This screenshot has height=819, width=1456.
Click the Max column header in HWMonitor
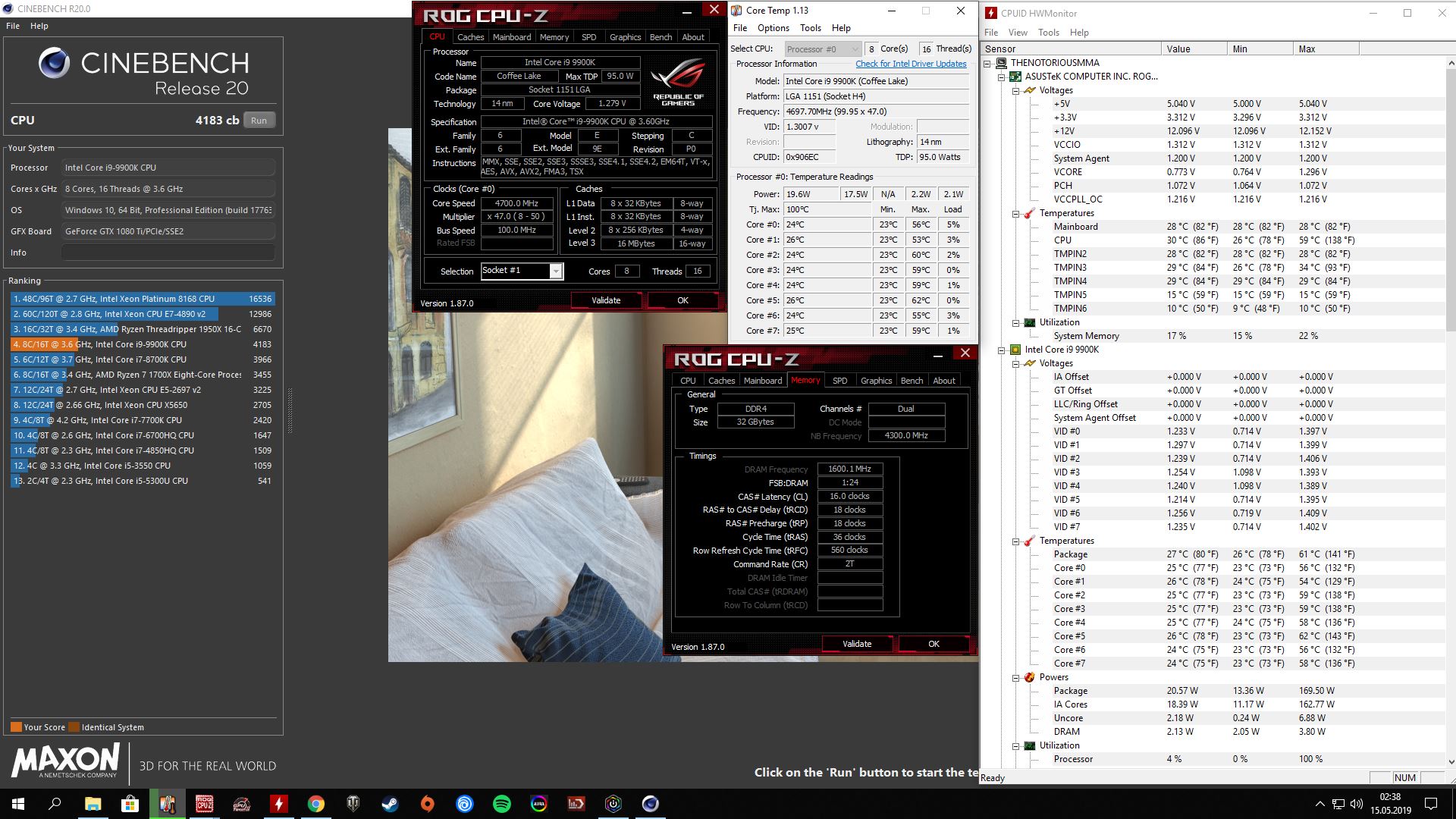(1326, 49)
